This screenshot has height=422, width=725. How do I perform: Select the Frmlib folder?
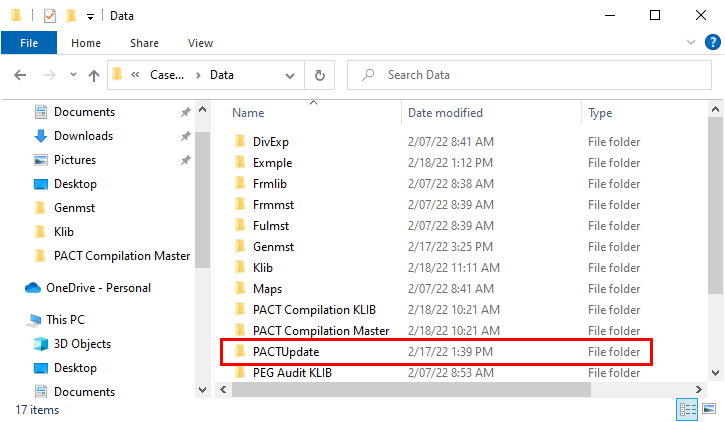pyautogui.click(x=270, y=184)
